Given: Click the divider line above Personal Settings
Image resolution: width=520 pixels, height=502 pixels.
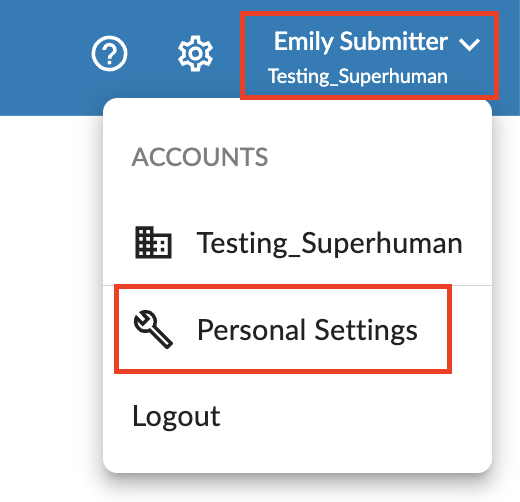Looking at the screenshot, I should click(x=297, y=285).
